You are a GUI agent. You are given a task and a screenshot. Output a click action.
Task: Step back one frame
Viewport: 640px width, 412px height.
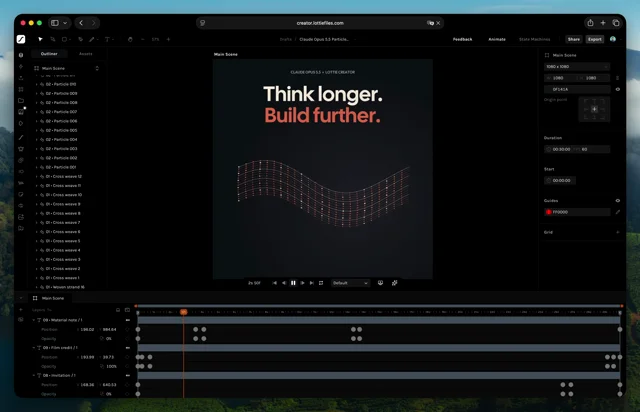point(284,283)
